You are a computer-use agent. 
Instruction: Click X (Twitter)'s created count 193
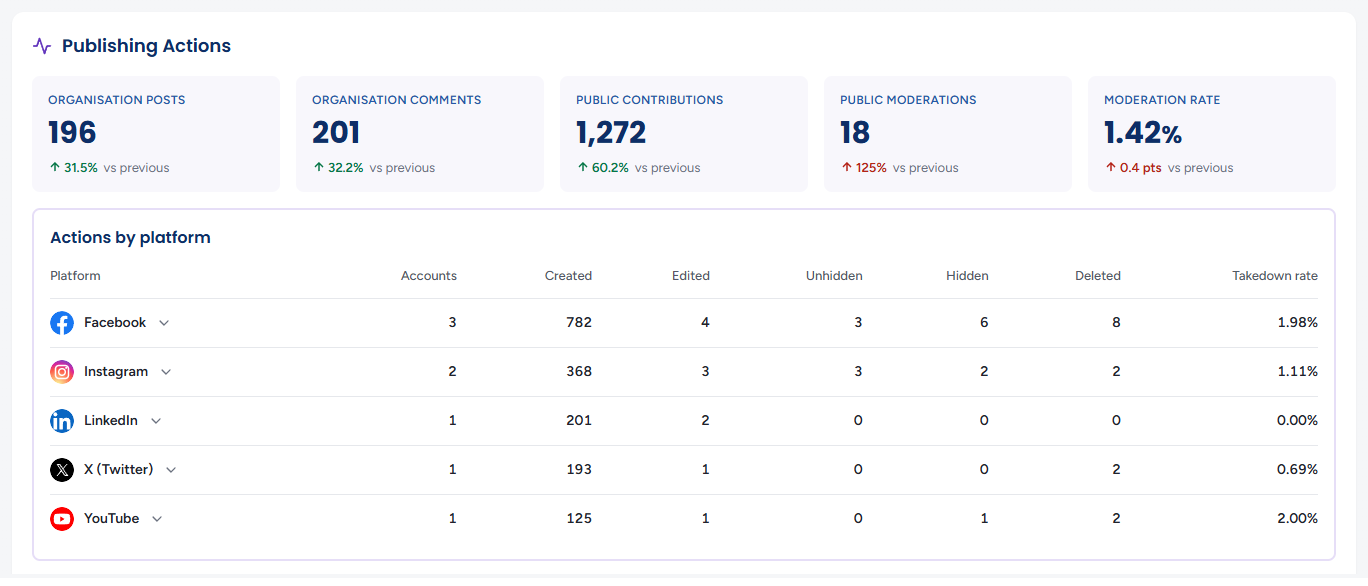(579, 470)
